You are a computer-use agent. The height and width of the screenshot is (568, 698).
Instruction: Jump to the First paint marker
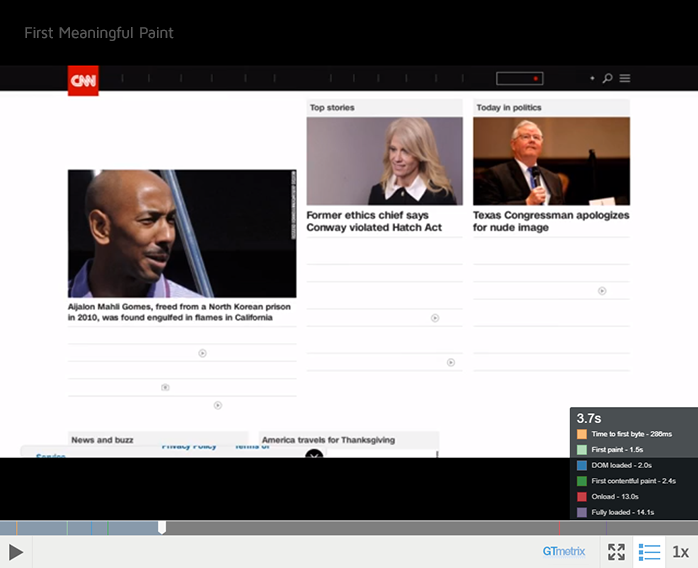[x=67, y=528]
